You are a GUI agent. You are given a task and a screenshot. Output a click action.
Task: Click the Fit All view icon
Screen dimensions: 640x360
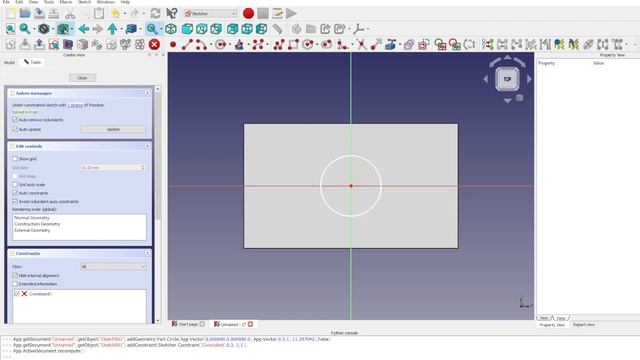10,29
